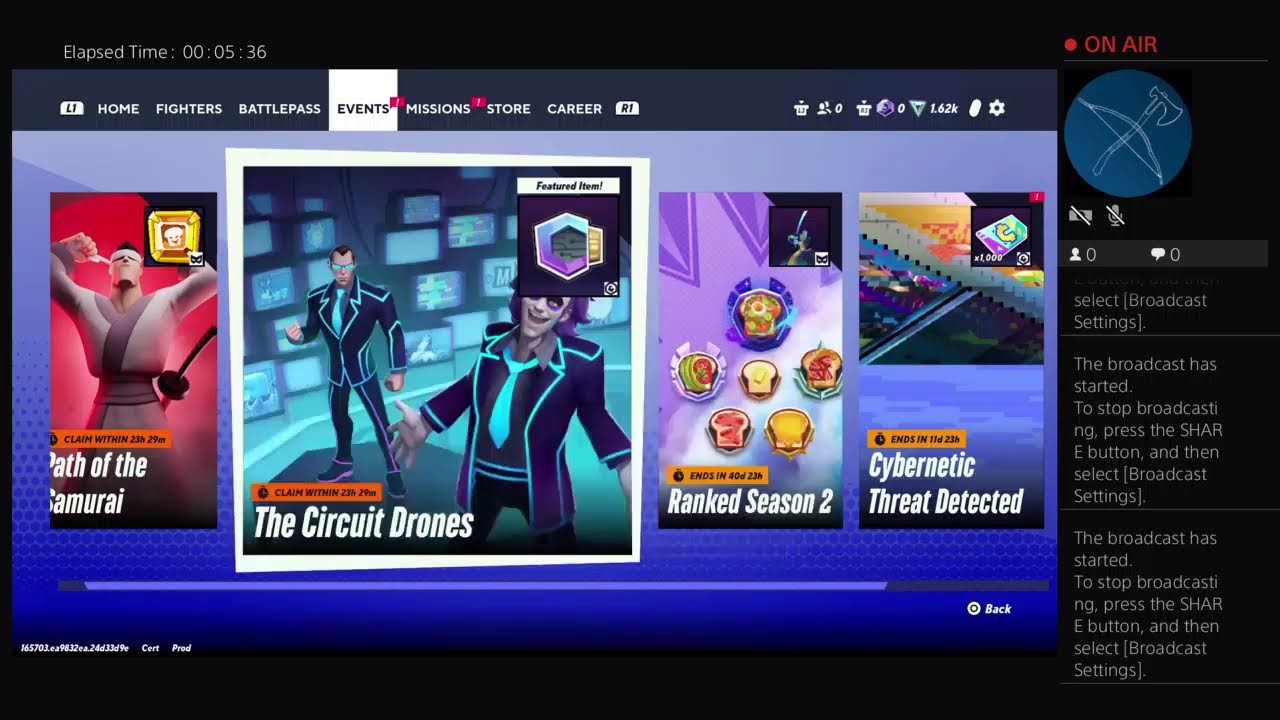
Task: Go to the HOME tab
Action: tap(118, 108)
